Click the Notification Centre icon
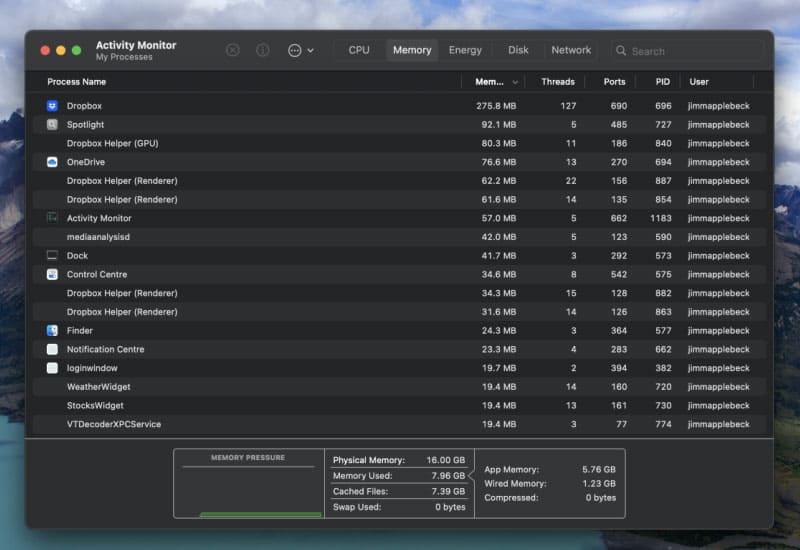The height and width of the screenshot is (550, 800). point(52,349)
